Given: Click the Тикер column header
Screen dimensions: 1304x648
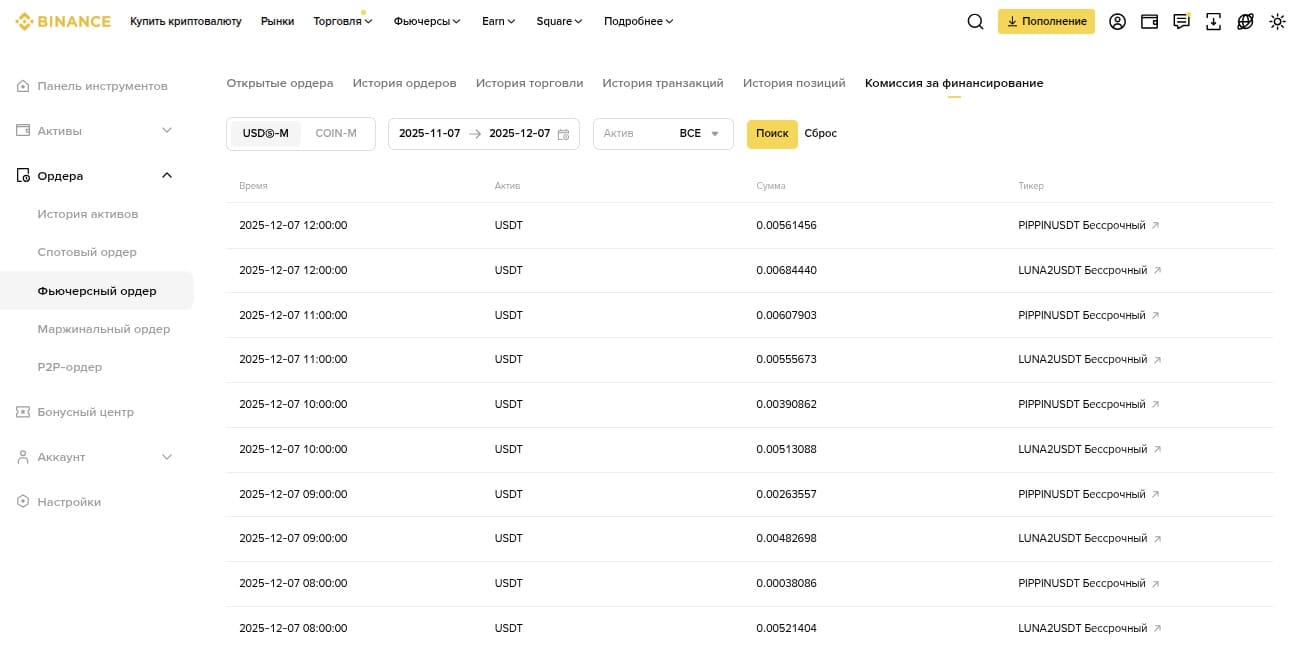Looking at the screenshot, I should 1031,186.
